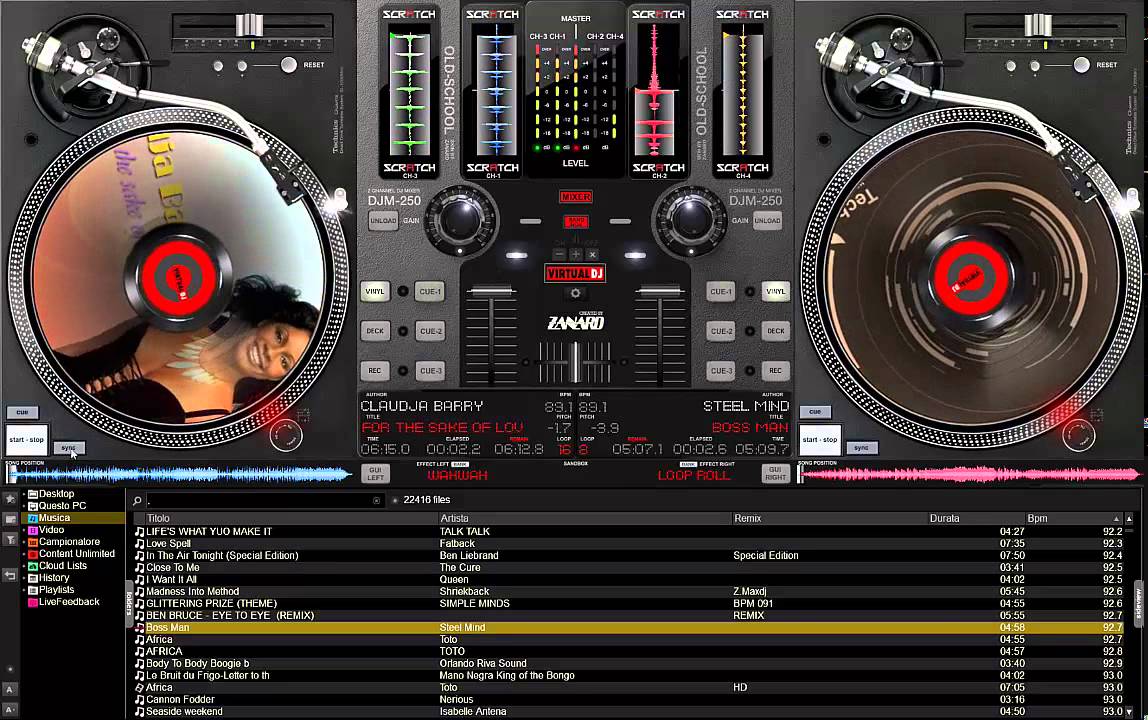Click the music note icon beside Love Spell
Screen dimensions: 1148x720
[x=139, y=543]
